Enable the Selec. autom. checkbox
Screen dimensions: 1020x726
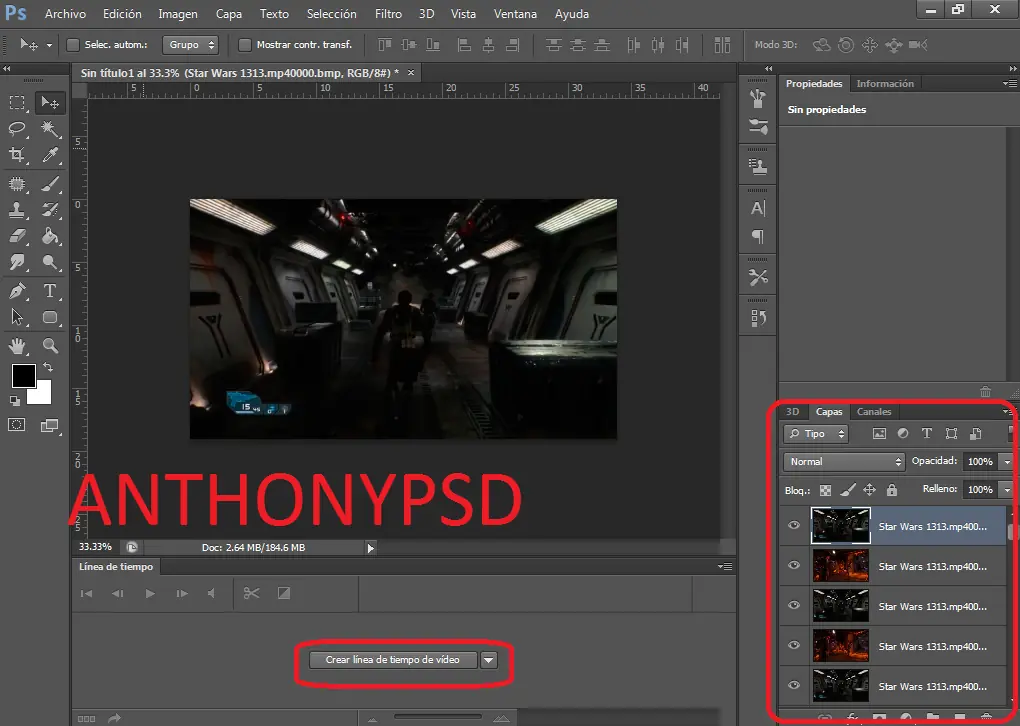73,45
